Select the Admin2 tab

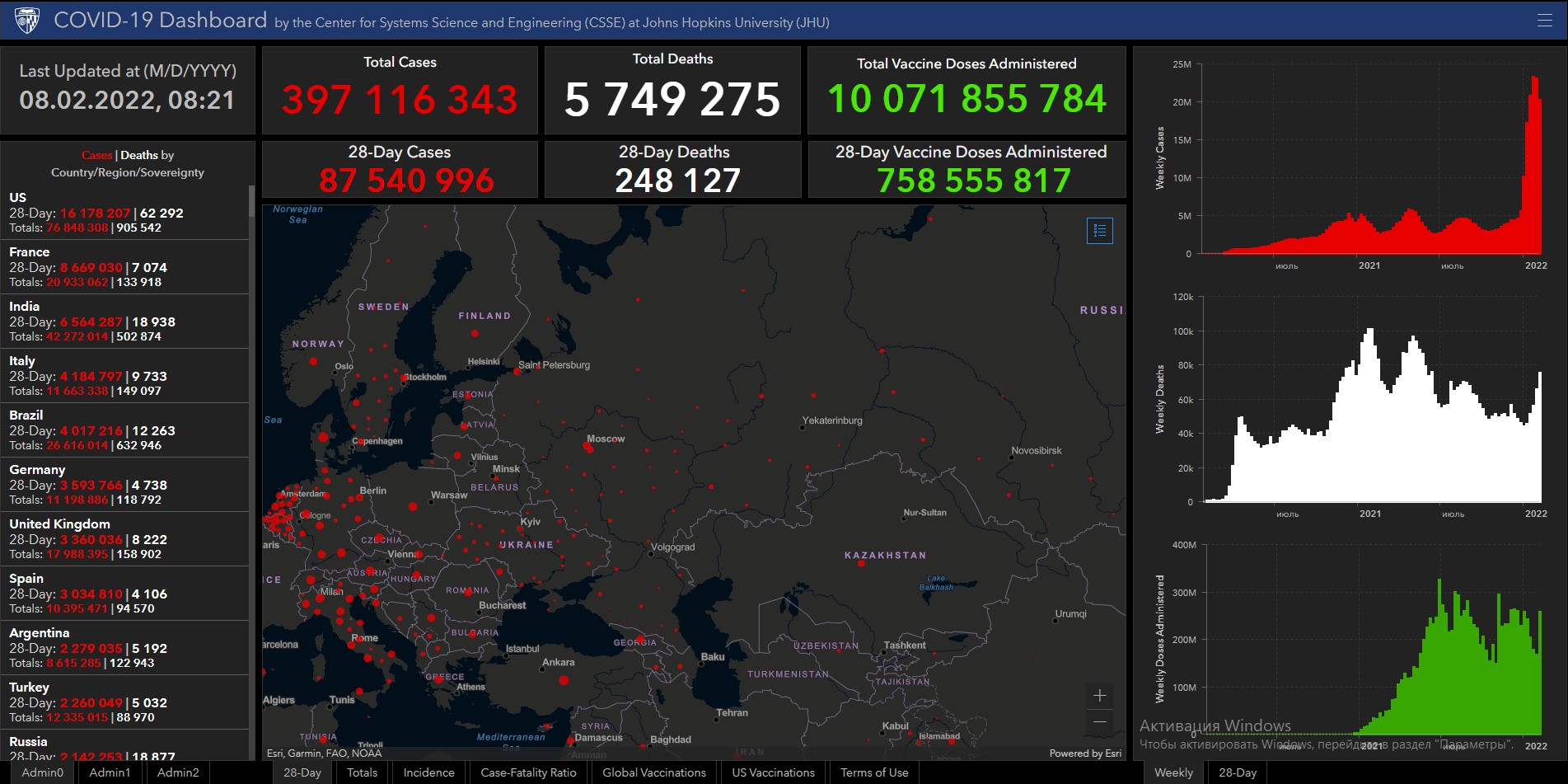pos(178,772)
